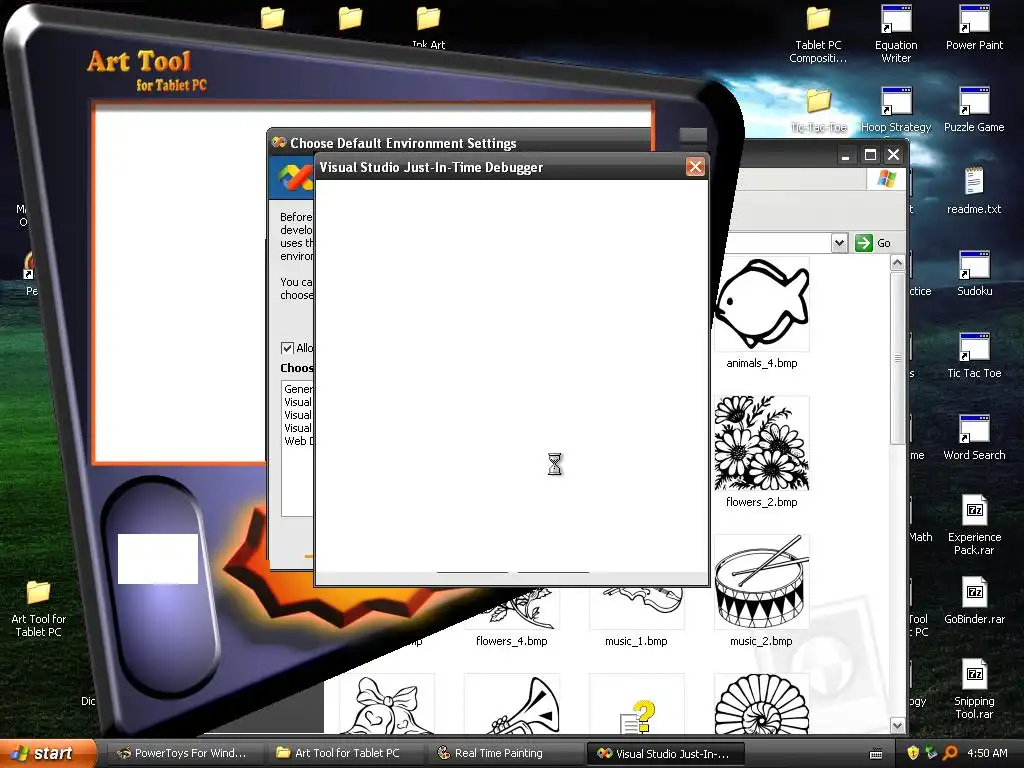The height and width of the screenshot is (768, 1024).
Task: Open the Windows start menu
Action: (46, 753)
